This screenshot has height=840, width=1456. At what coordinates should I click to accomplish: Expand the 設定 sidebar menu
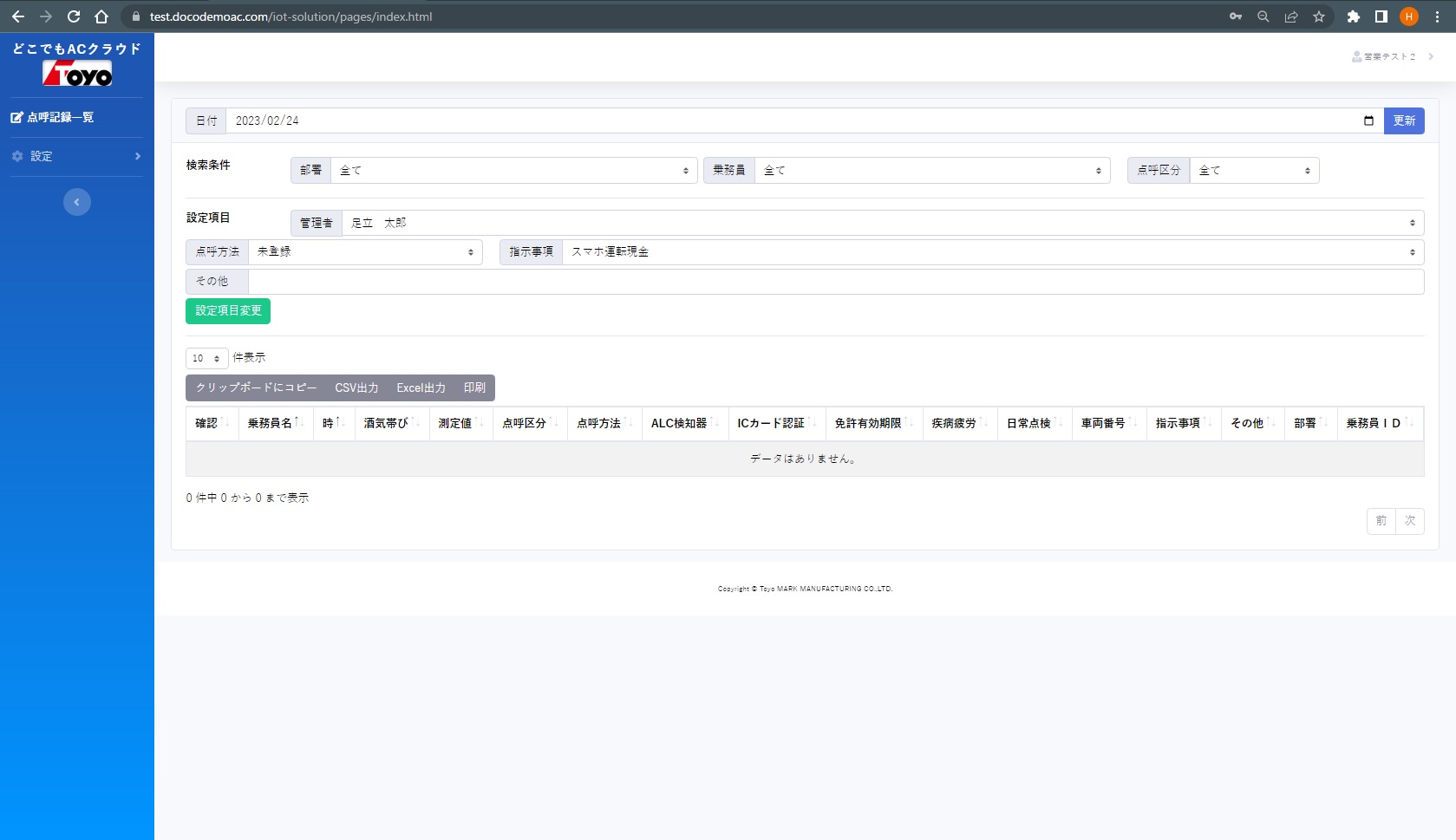click(76, 156)
